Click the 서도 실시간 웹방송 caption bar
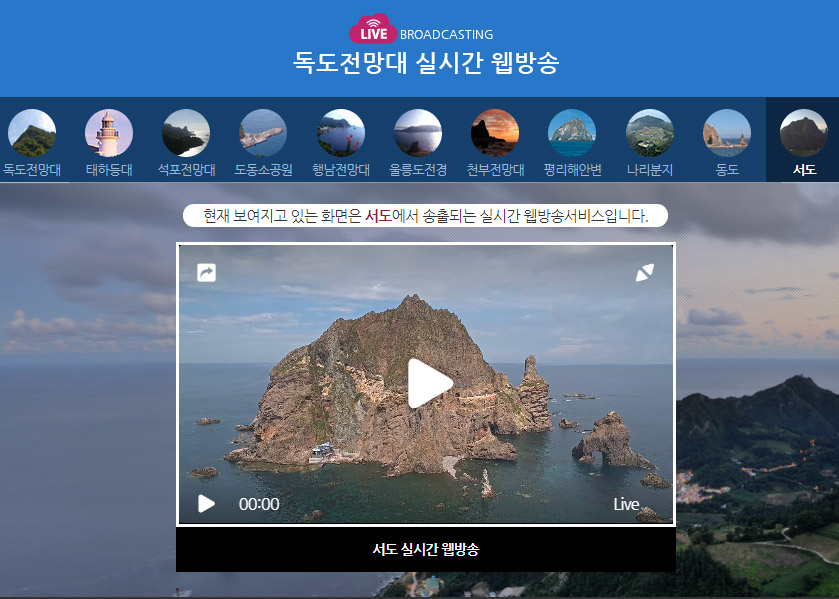Viewport: 839px width, 599px height. (426, 550)
